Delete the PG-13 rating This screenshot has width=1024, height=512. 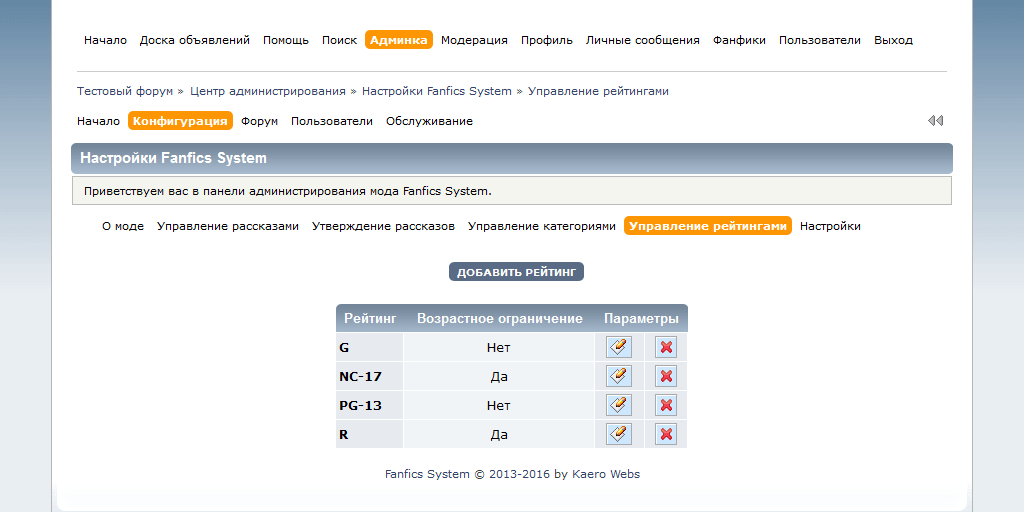click(666, 405)
